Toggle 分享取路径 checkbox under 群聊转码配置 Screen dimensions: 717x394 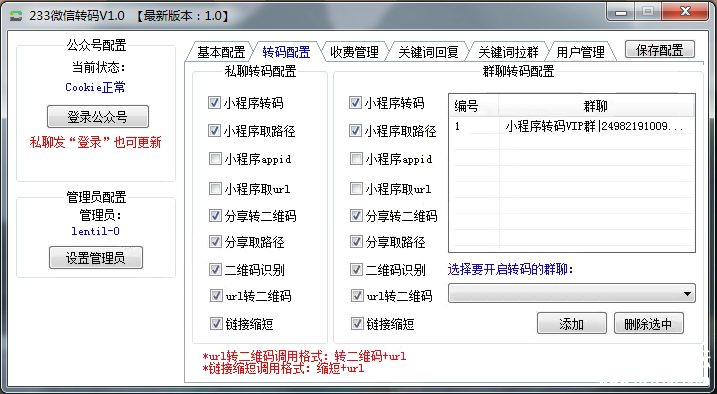pyautogui.click(x=355, y=241)
